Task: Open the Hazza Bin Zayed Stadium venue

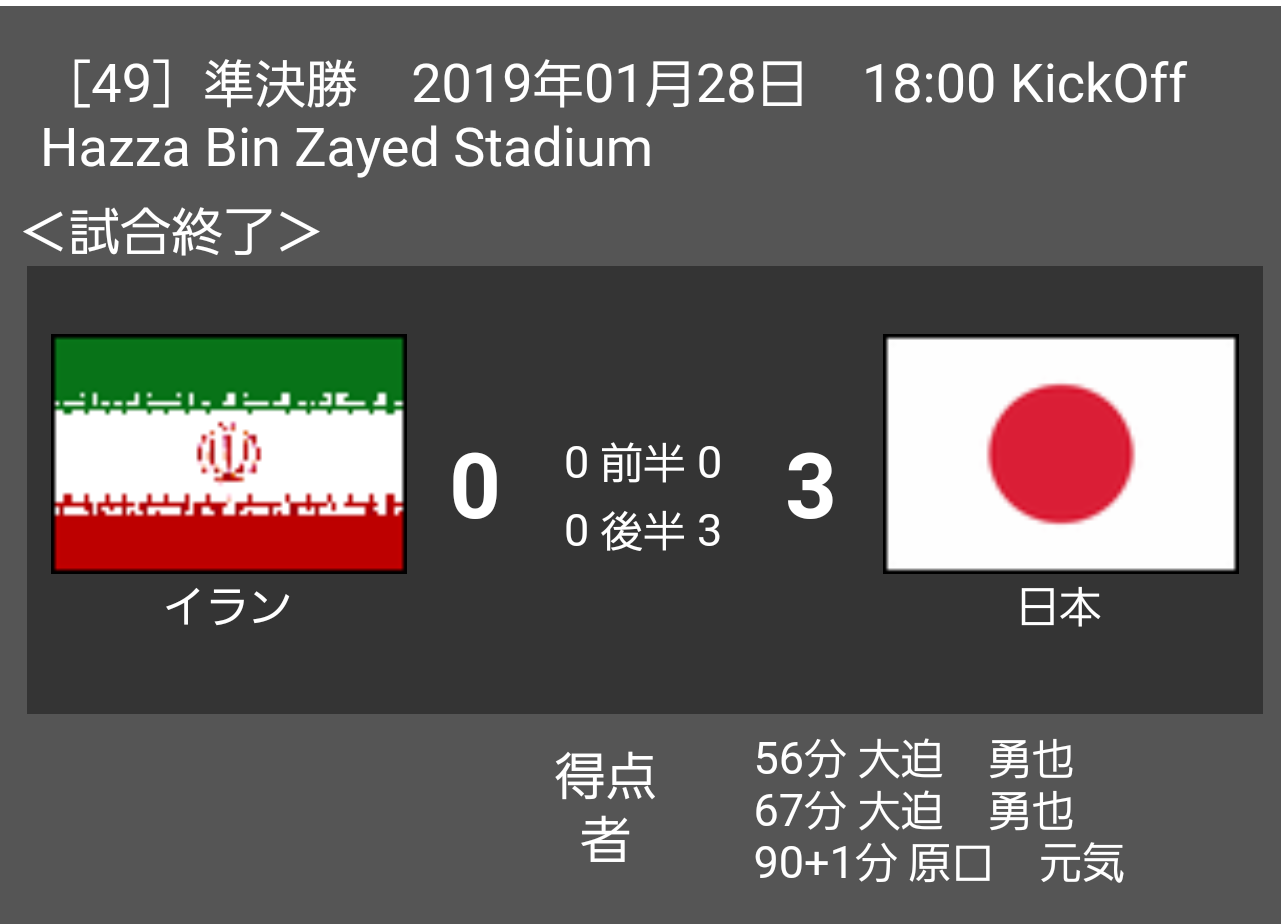Action: point(346,148)
